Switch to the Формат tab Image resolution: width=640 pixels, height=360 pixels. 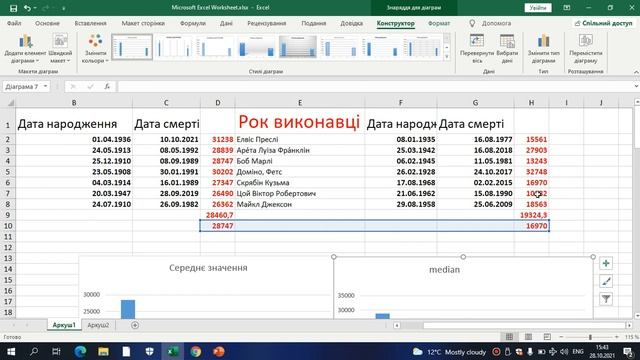439,23
